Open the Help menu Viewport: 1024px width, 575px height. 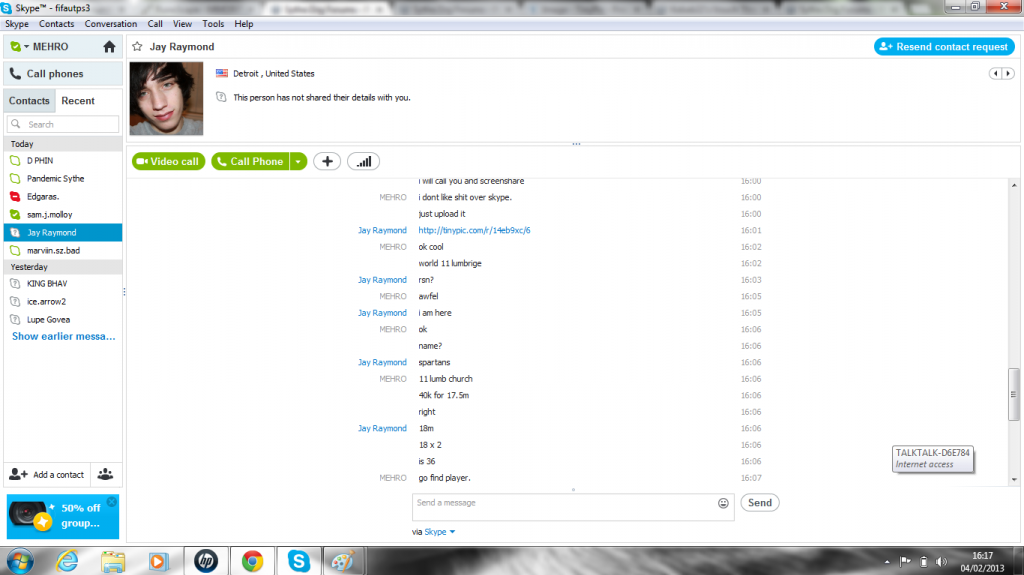click(244, 24)
